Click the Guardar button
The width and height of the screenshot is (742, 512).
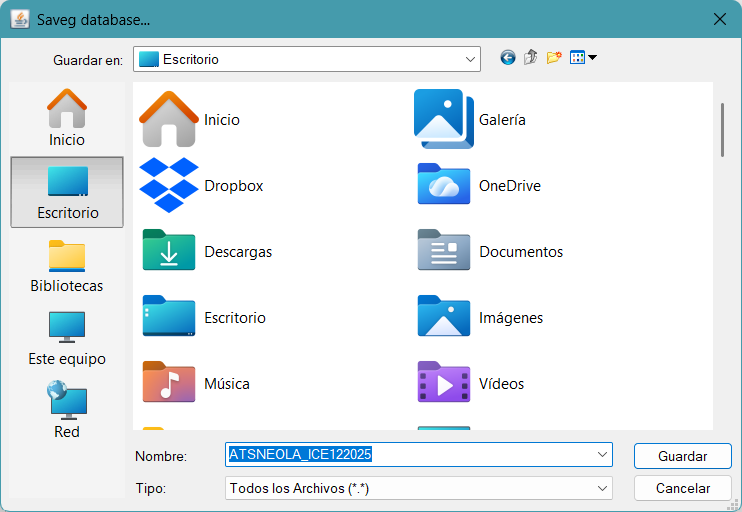click(682, 456)
